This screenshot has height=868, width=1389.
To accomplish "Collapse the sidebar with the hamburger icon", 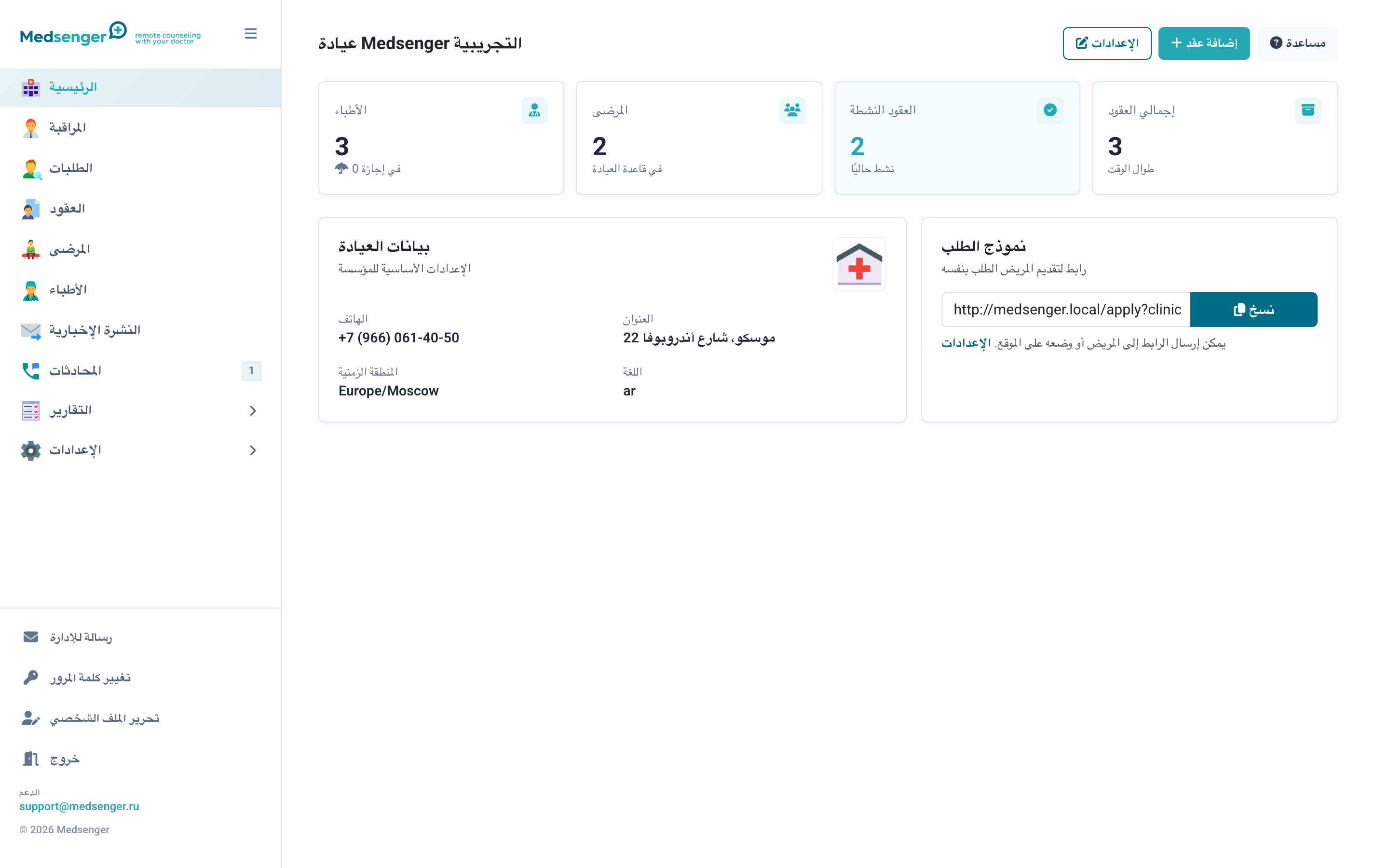I will pyautogui.click(x=251, y=34).
